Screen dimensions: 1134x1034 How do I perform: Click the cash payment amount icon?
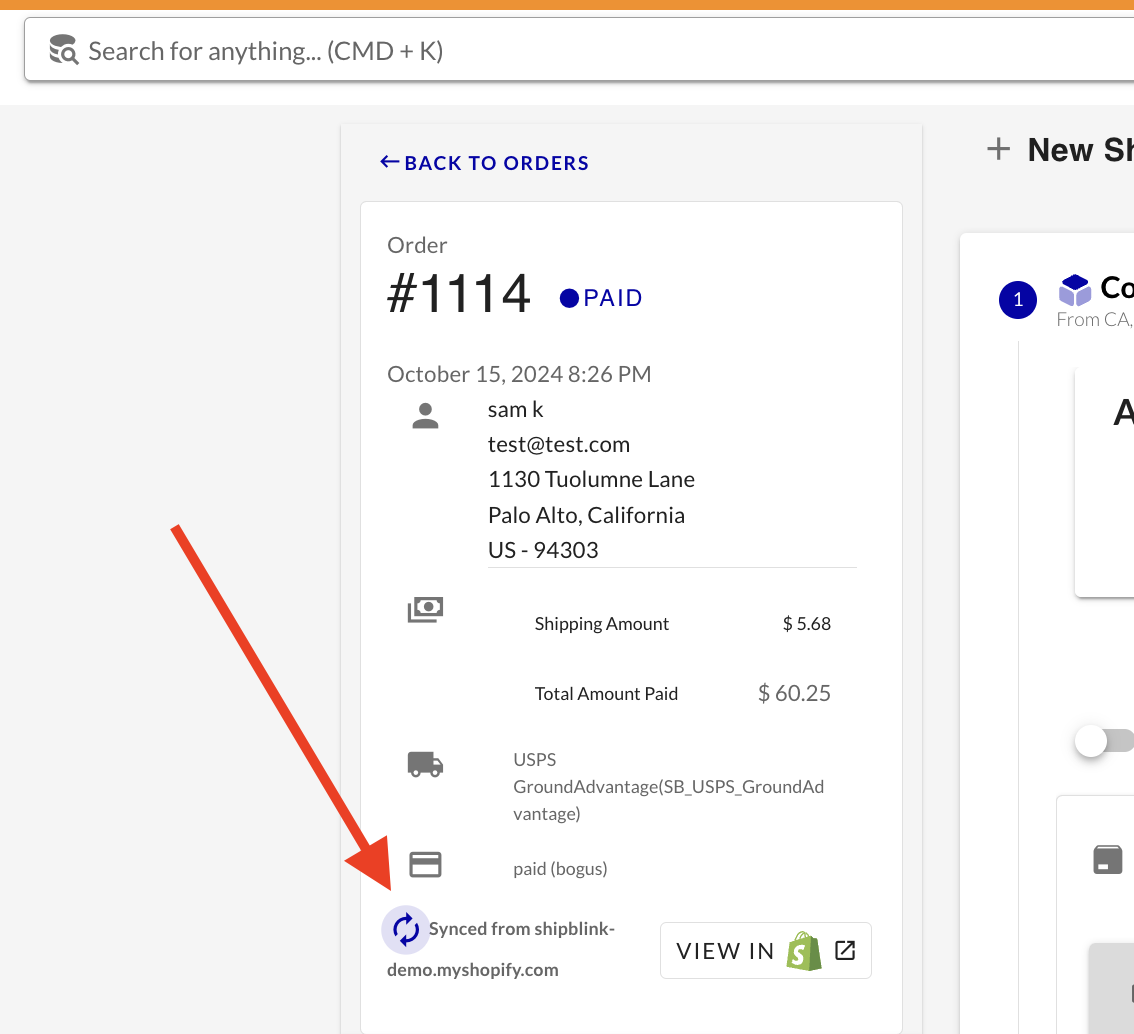(x=426, y=609)
